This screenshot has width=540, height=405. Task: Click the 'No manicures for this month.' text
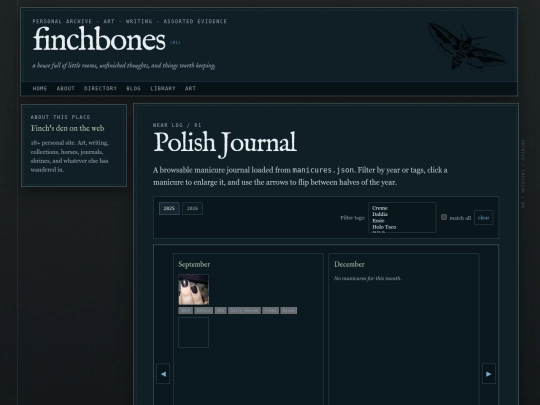coord(367,278)
